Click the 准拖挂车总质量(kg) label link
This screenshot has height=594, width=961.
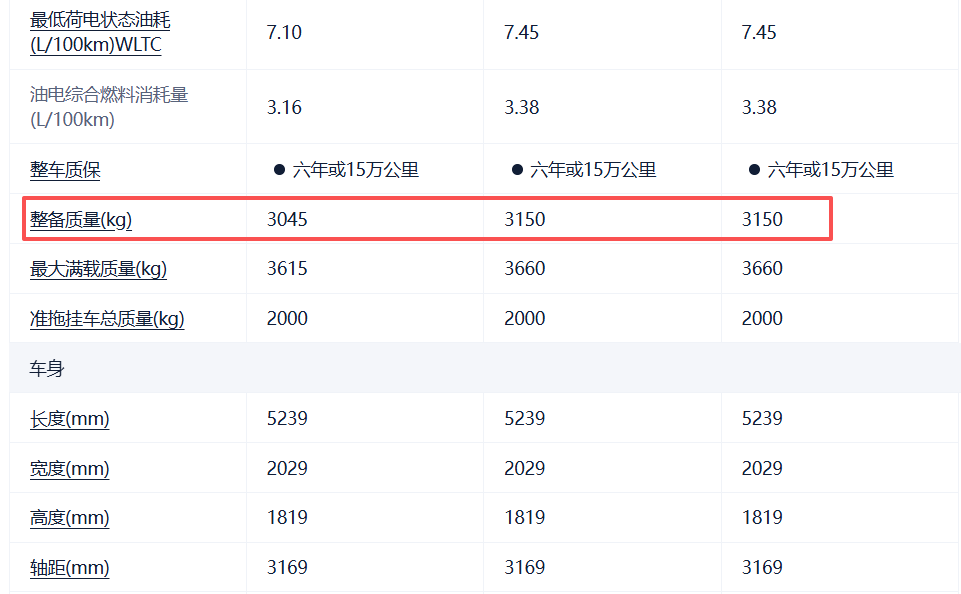[x=107, y=319]
